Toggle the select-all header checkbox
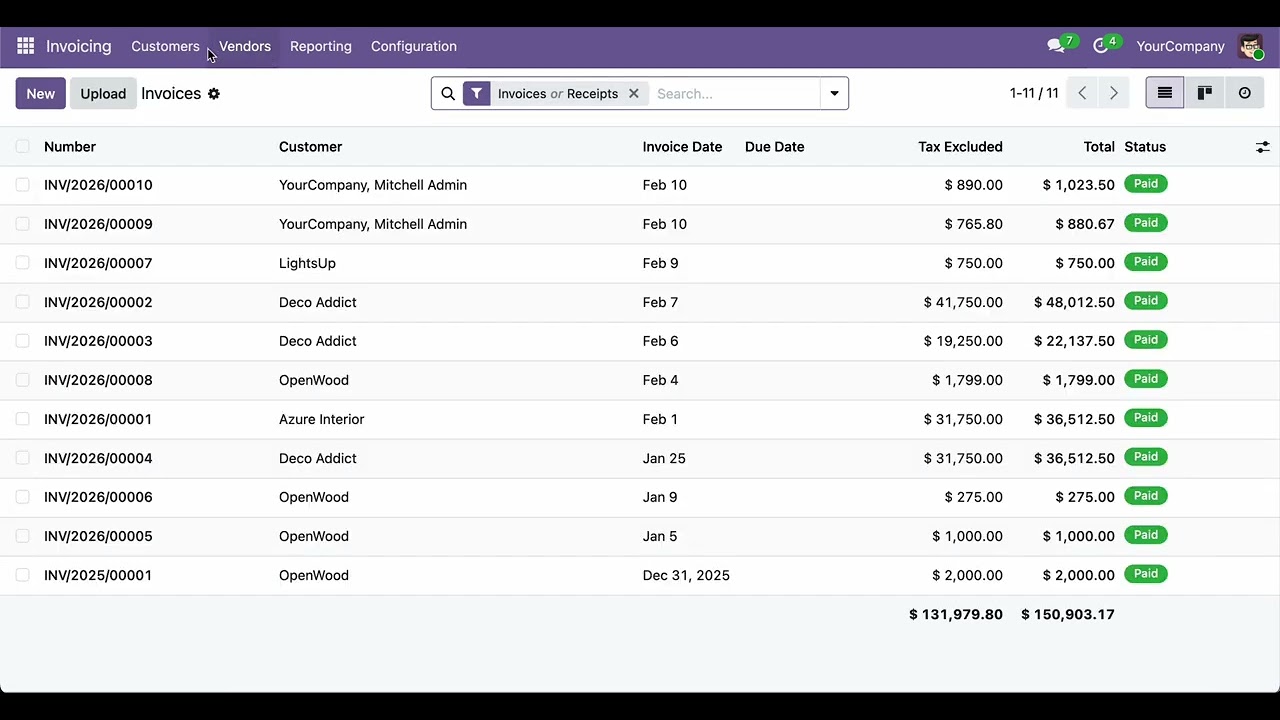Image resolution: width=1280 pixels, height=720 pixels. tap(22, 146)
